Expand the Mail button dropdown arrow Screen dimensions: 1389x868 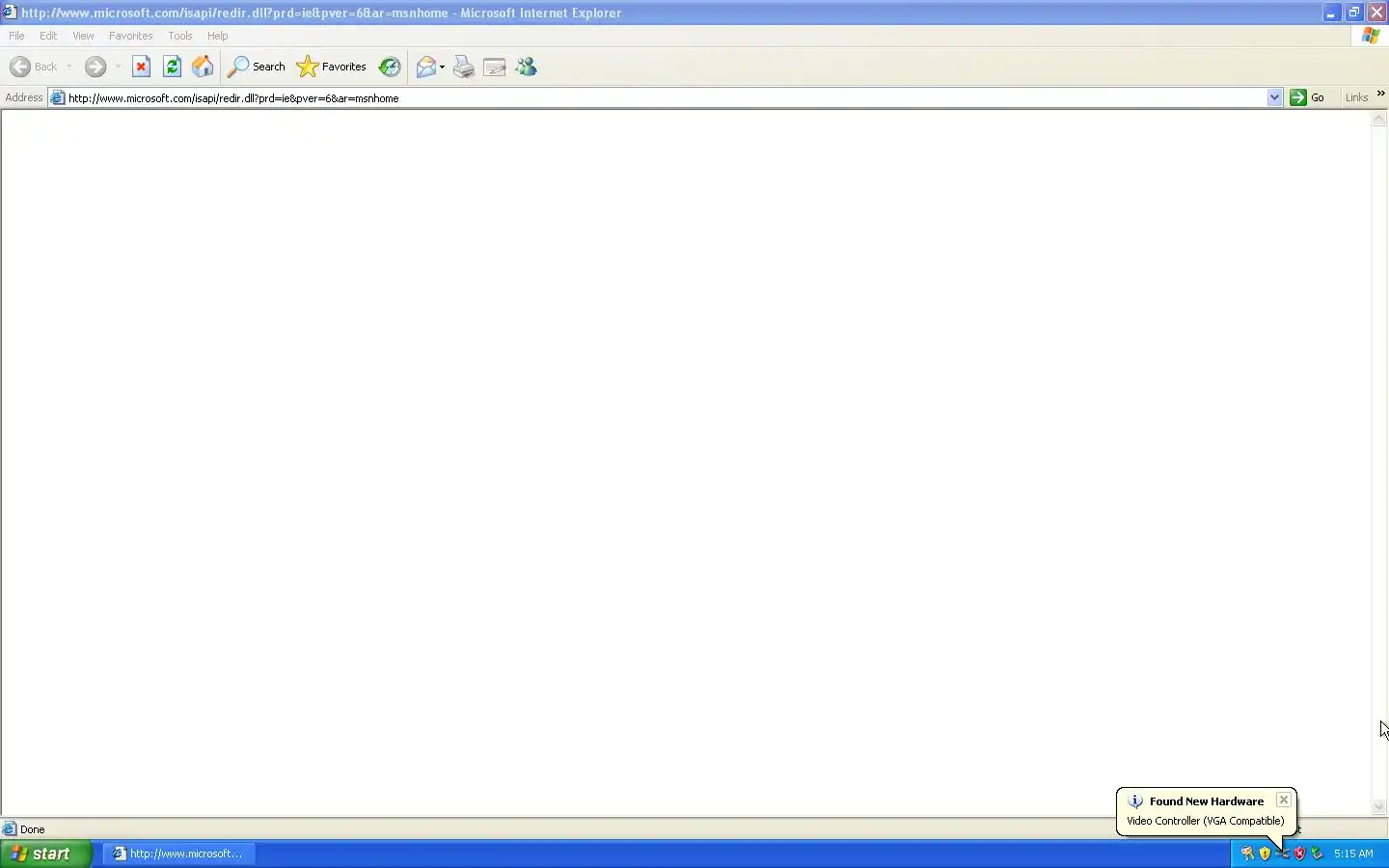(443, 67)
